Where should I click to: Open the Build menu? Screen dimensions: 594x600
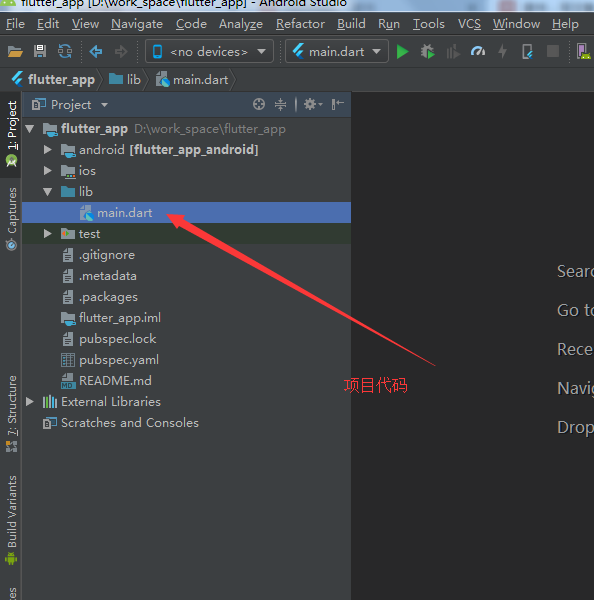351,24
